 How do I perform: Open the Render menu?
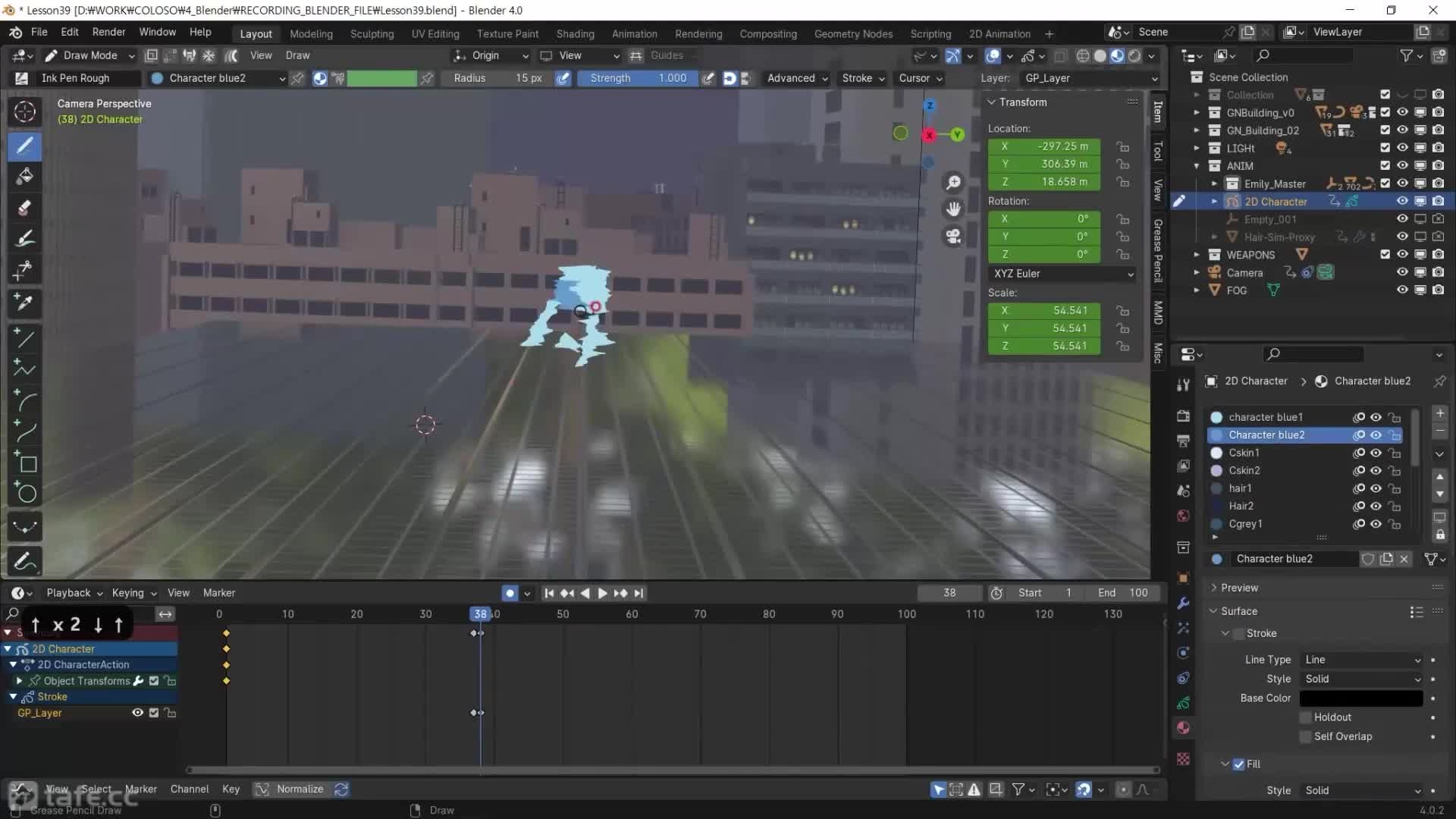click(x=108, y=32)
